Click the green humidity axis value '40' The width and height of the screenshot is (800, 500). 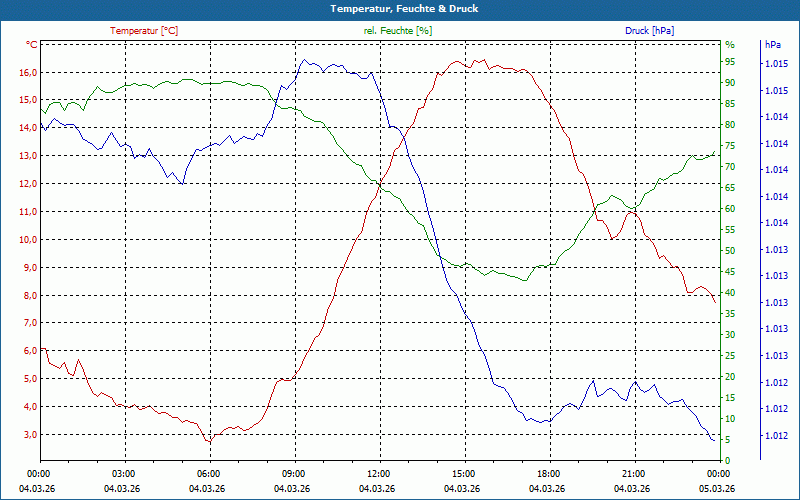click(x=730, y=293)
